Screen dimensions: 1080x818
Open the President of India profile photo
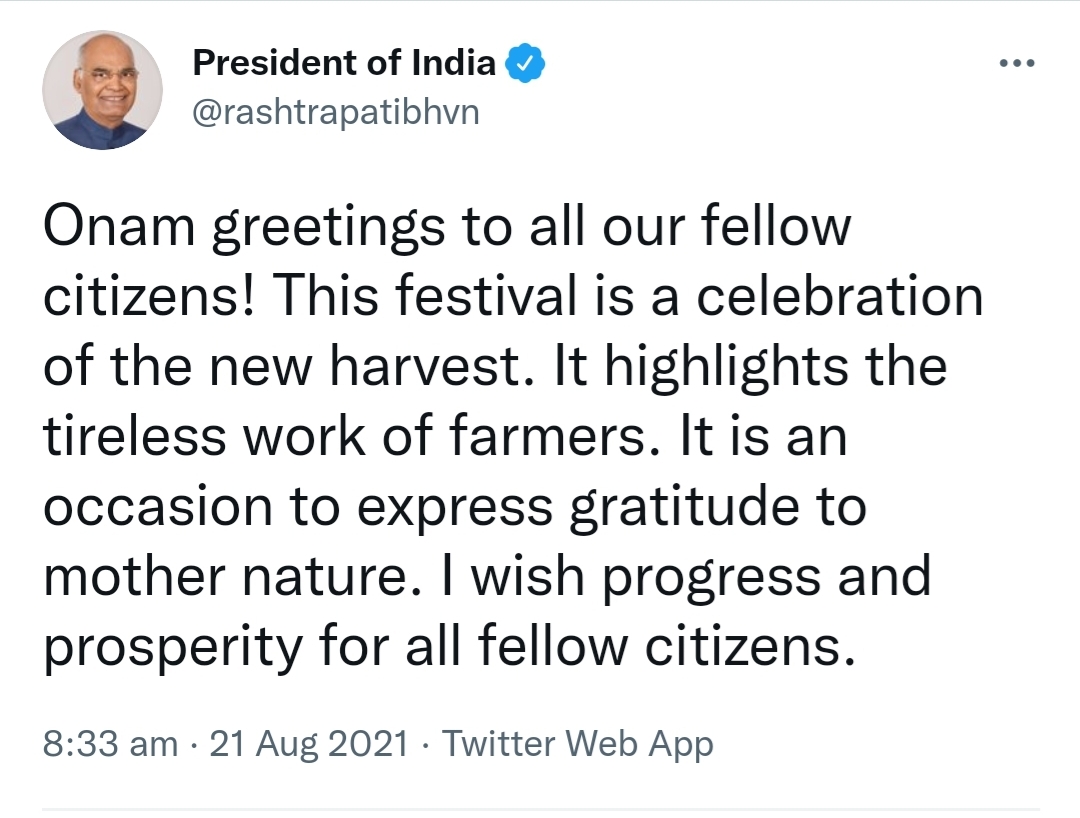103,90
